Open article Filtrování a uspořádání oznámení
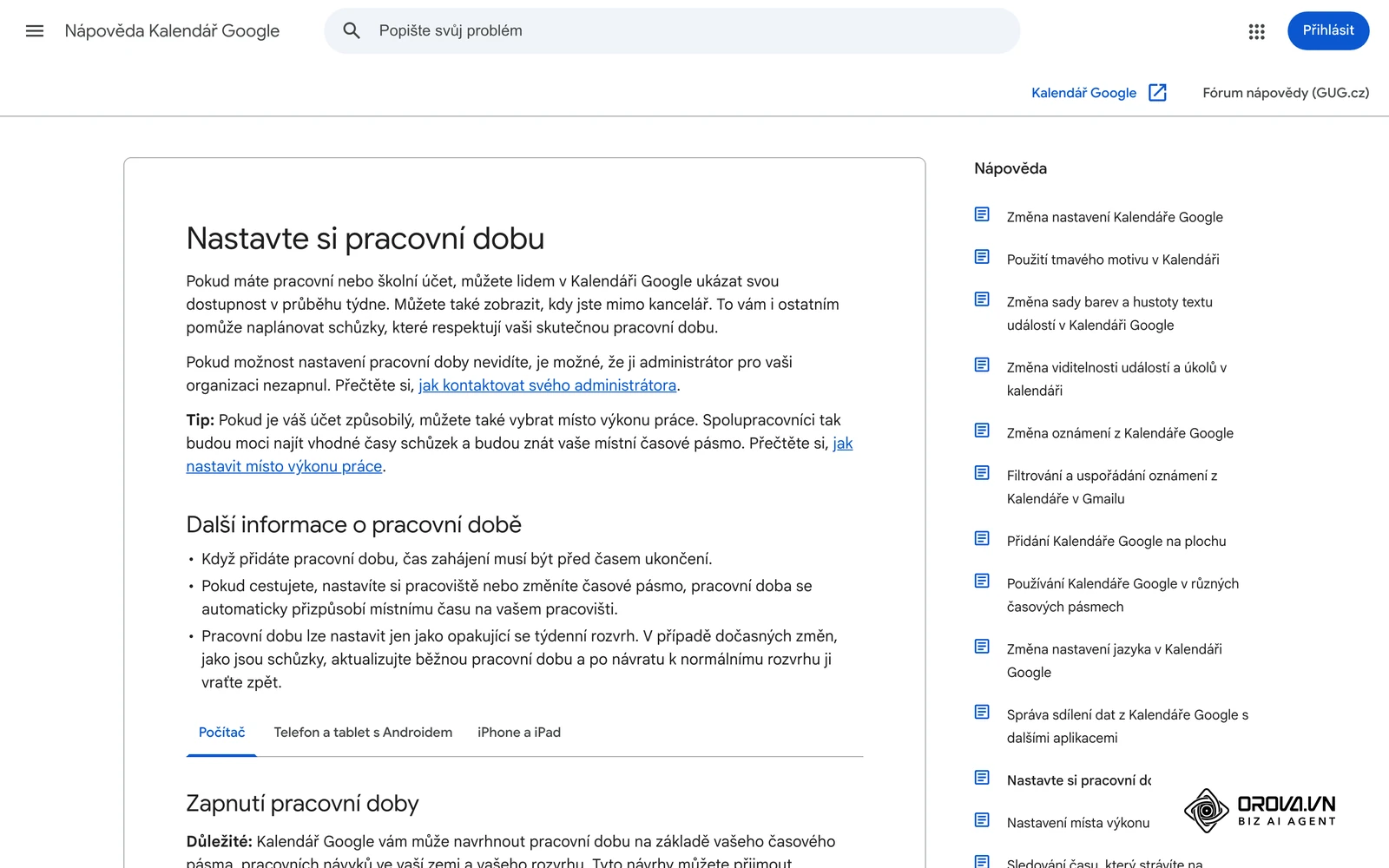The height and width of the screenshot is (868, 1389). (x=1112, y=487)
